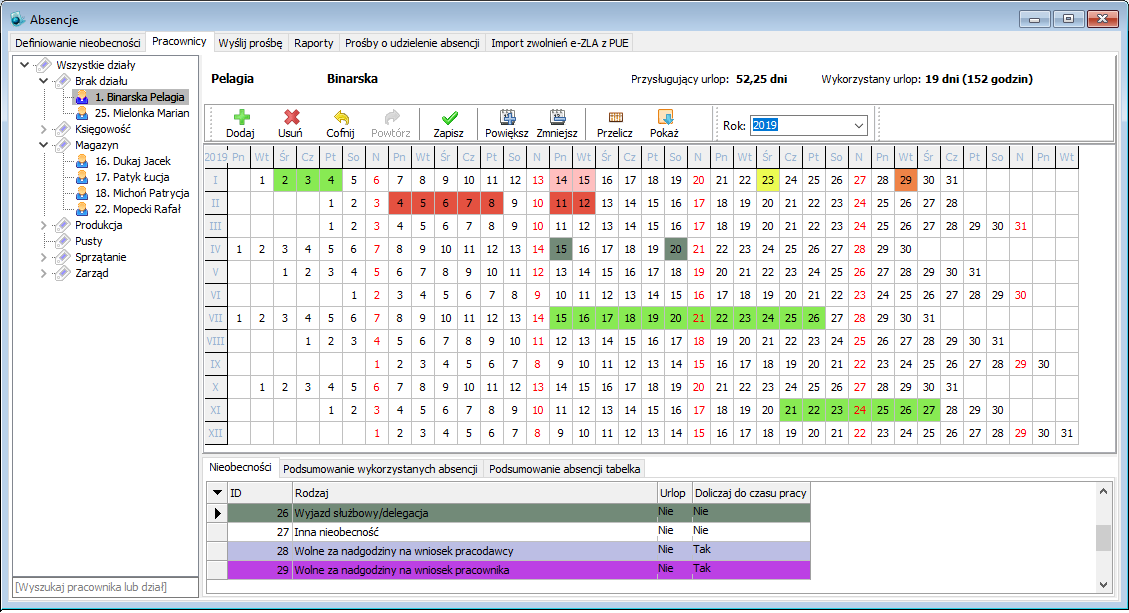
Task: Switch to Definiowanie nieobecności tab
Action: point(78,43)
